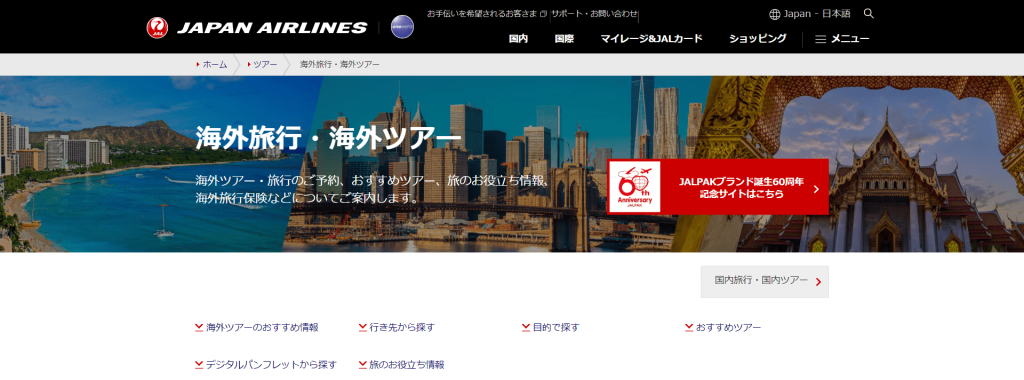Jump to デジタルパンフレットから探す section
Viewport: 1024px width, 380px height.
point(266,364)
